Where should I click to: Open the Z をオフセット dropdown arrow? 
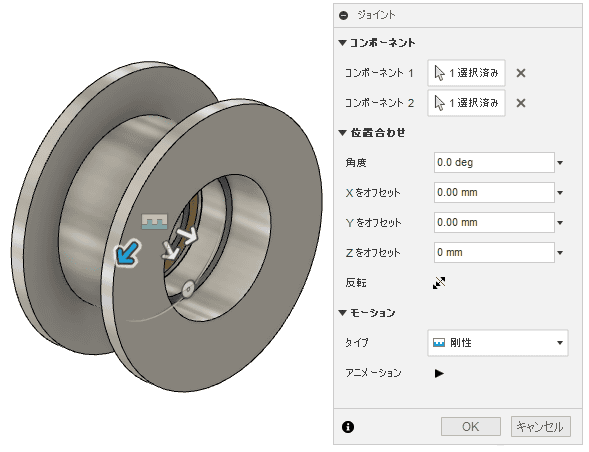click(x=560, y=253)
